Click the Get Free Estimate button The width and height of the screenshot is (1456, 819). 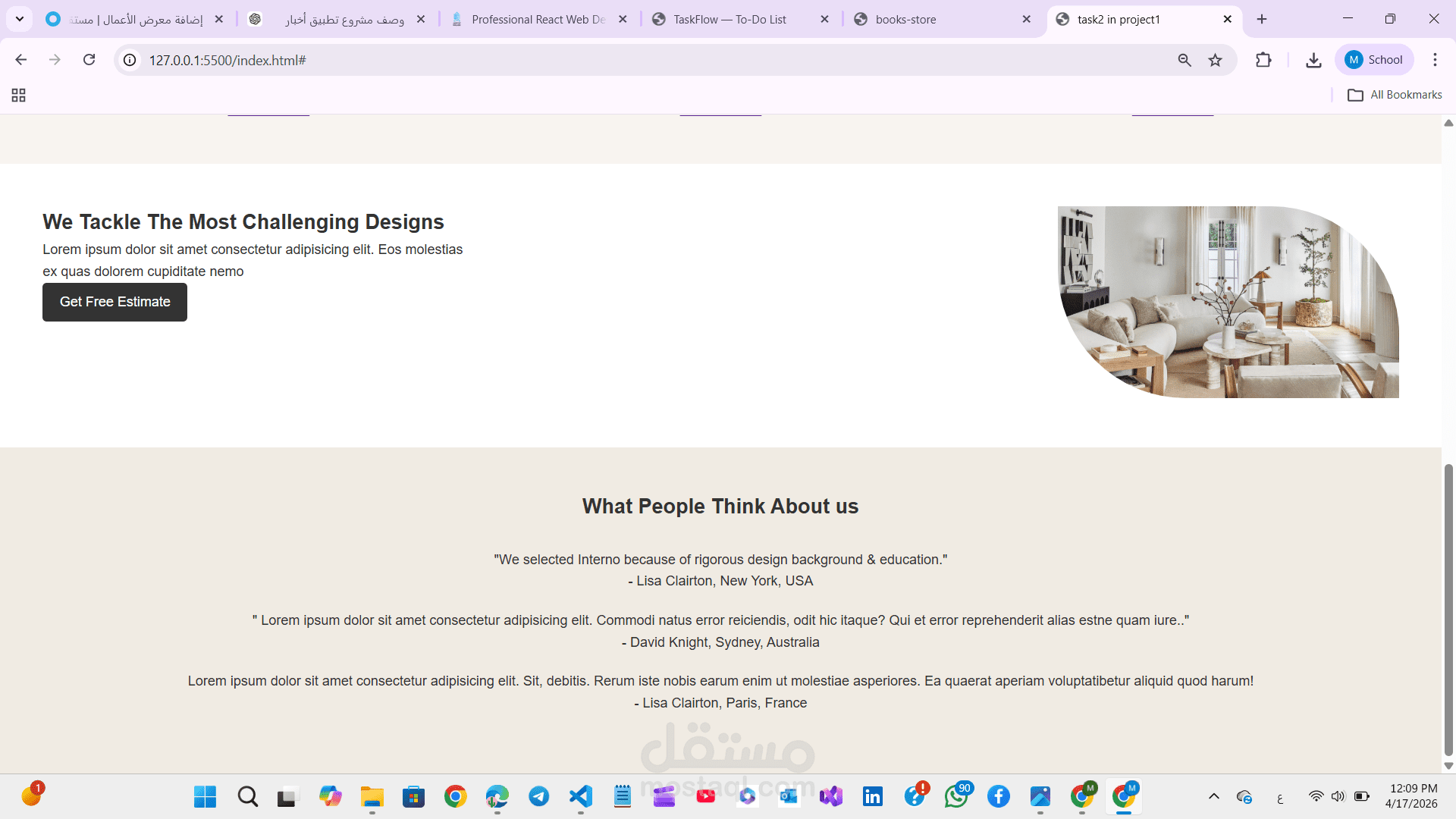point(115,302)
